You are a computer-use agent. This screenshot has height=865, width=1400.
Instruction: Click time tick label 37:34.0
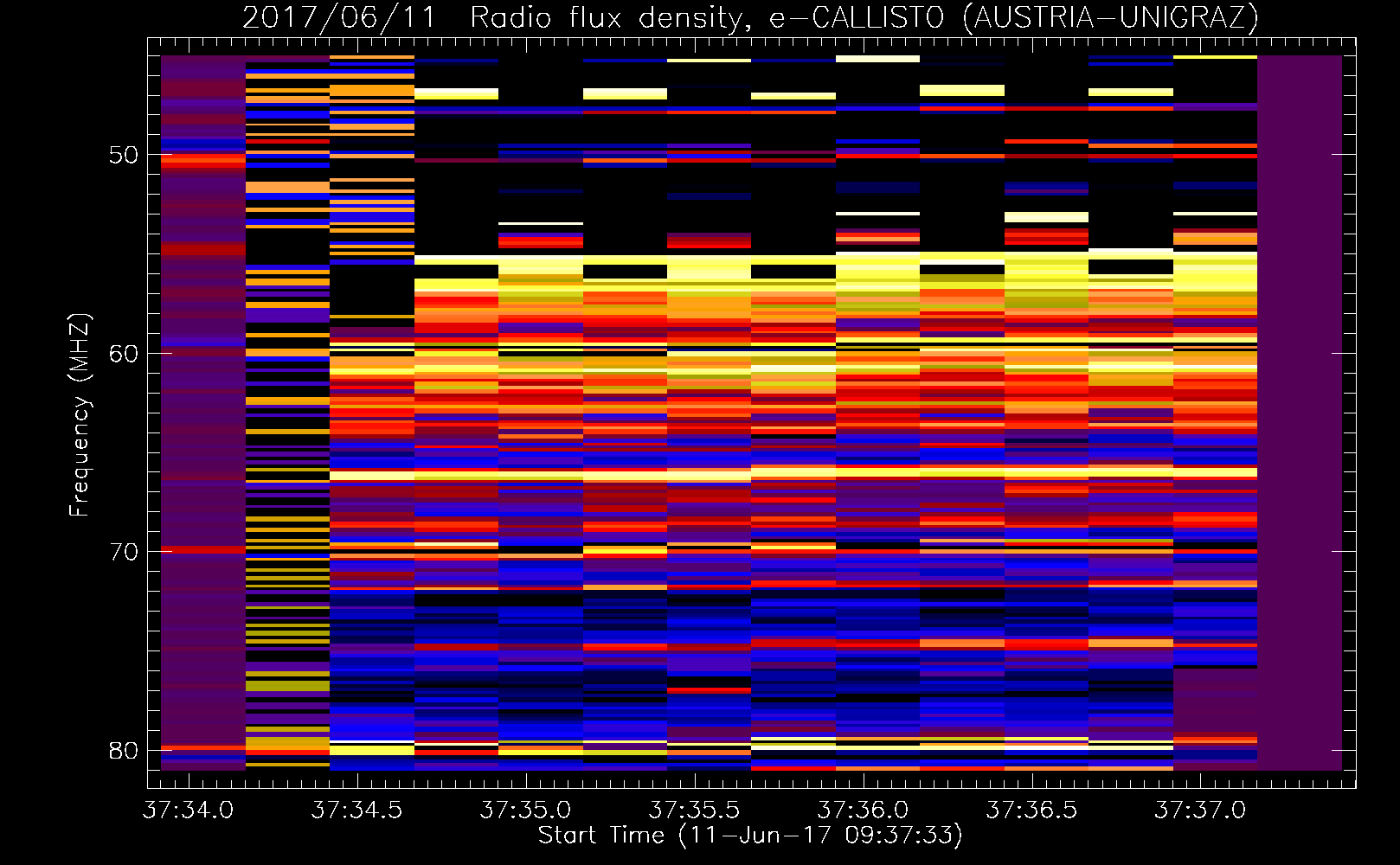pyautogui.click(x=189, y=811)
